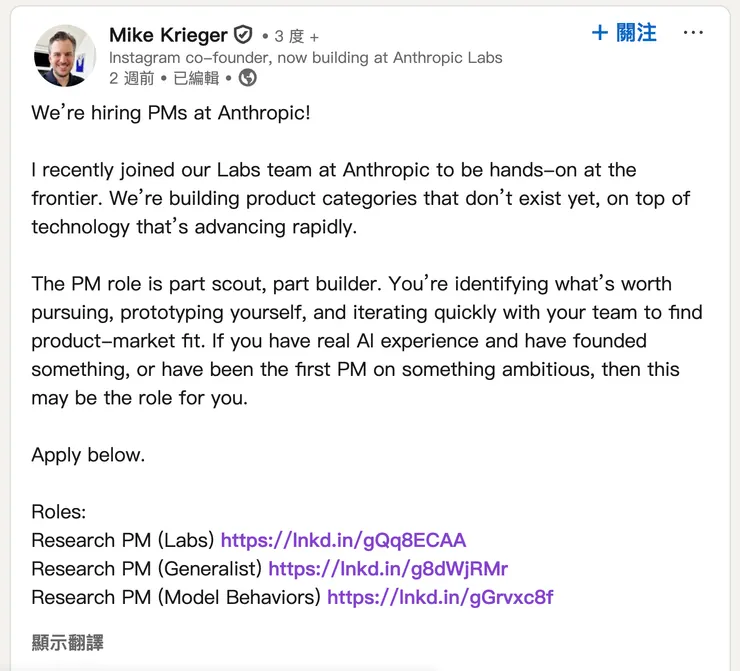The height and width of the screenshot is (671, 740).
Task: Open the lnkd.in/gGrvxc8f Model Behaviors link
Action: pyautogui.click(x=440, y=597)
